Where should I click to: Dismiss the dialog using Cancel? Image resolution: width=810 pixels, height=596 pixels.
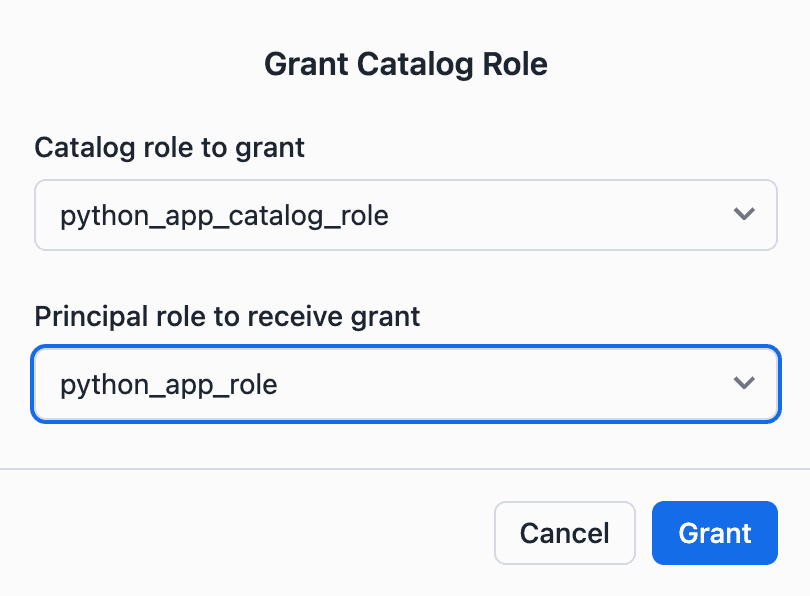coord(564,533)
